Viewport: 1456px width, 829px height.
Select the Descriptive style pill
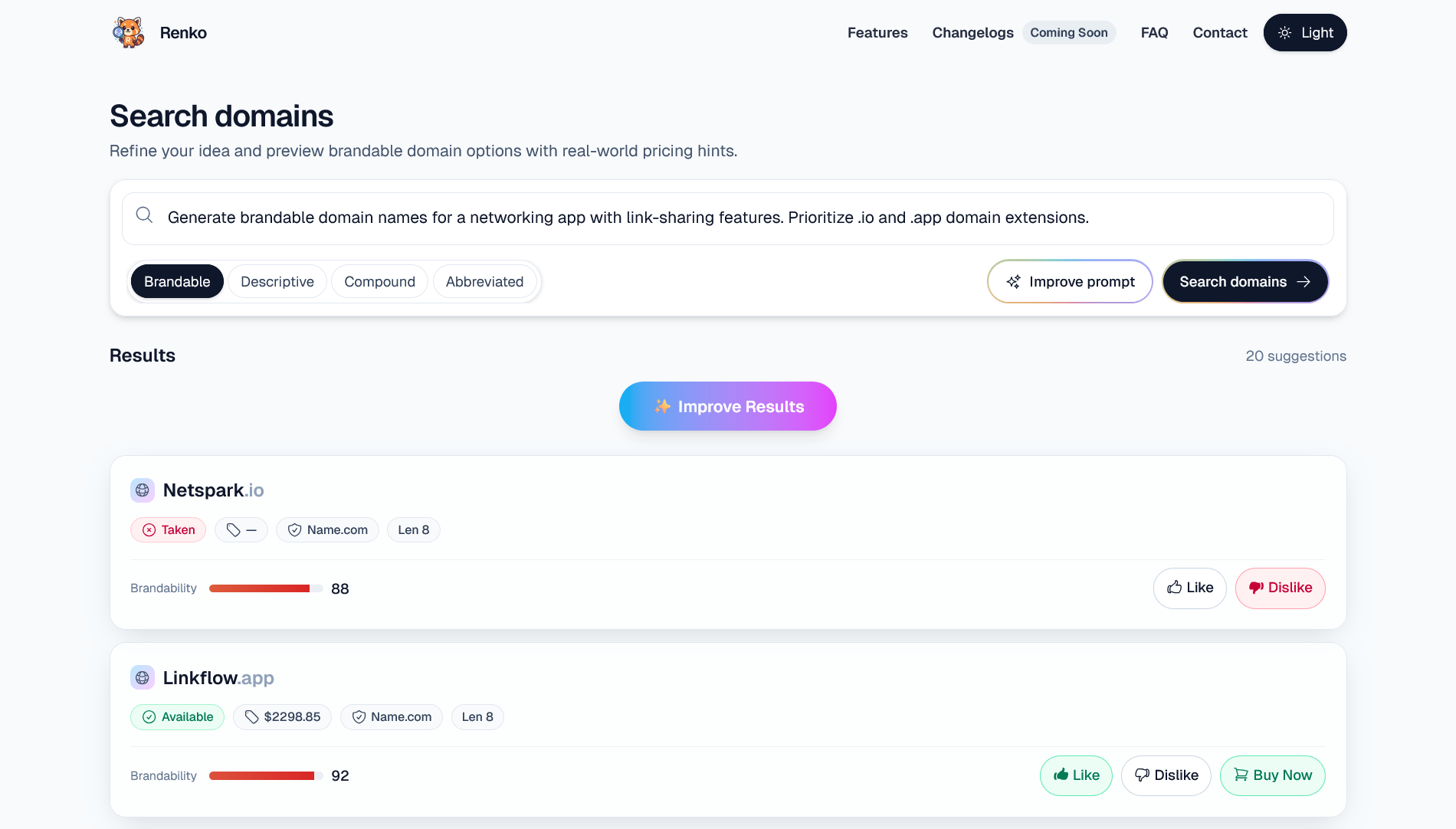coord(277,282)
